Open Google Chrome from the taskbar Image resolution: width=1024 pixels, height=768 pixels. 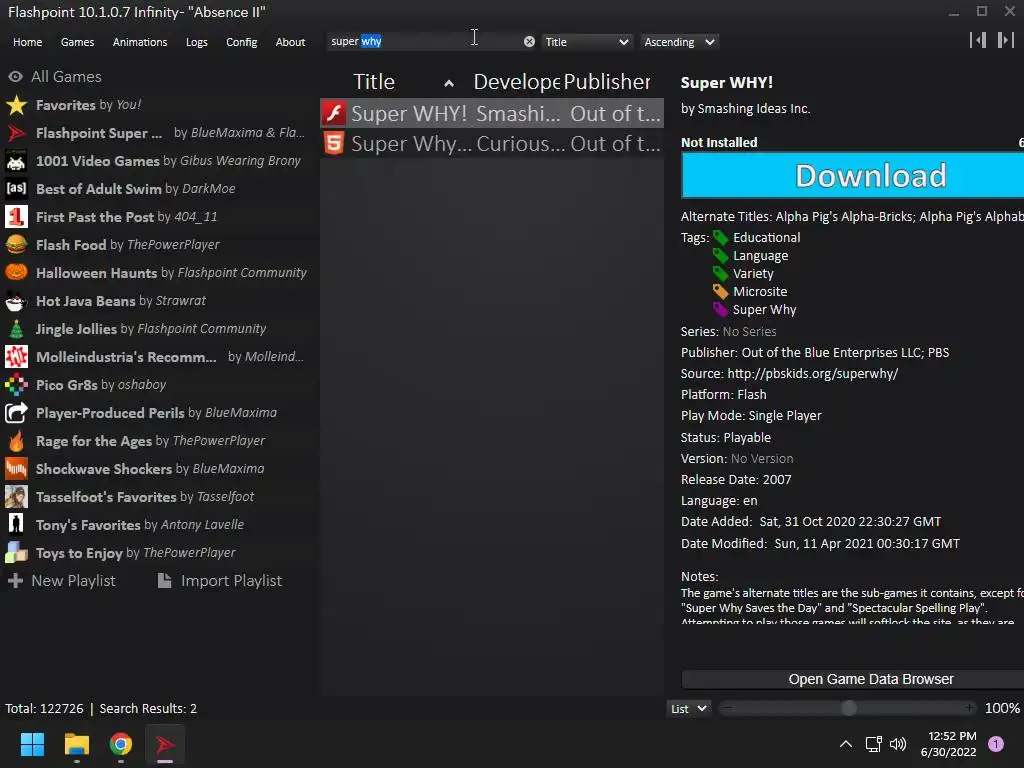(121, 744)
